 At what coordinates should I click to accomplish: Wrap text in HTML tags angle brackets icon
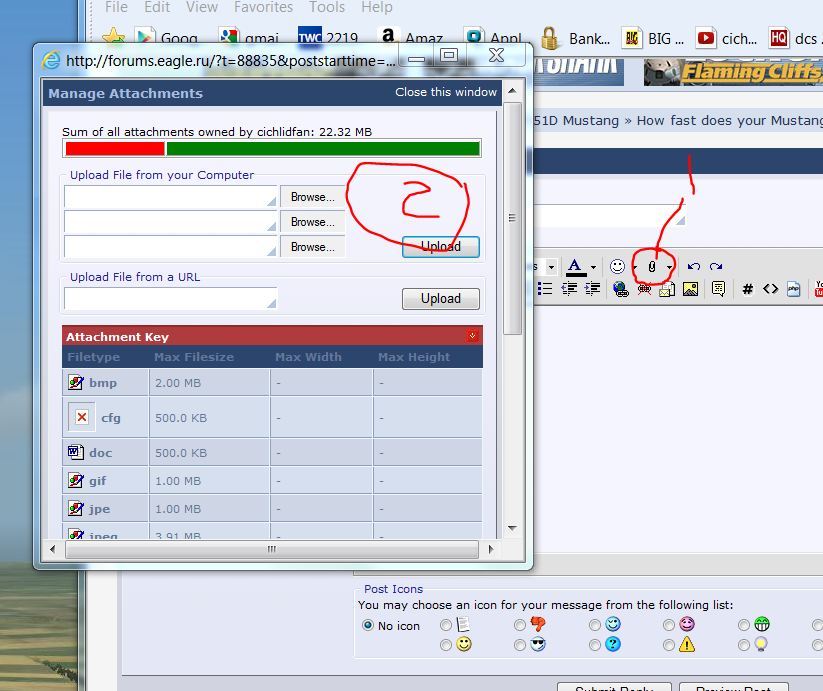coord(771,289)
